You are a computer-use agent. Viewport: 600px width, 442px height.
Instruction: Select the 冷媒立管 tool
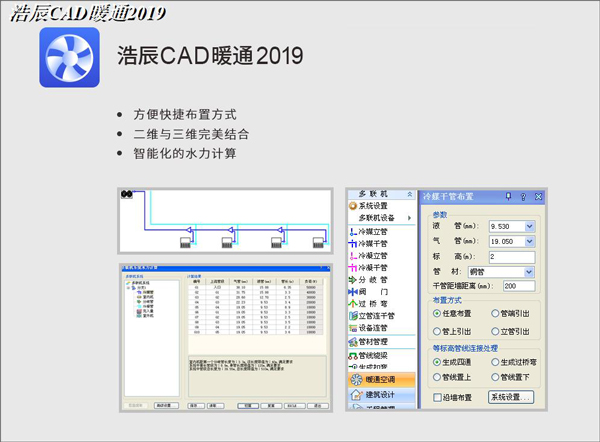tap(368, 232)
